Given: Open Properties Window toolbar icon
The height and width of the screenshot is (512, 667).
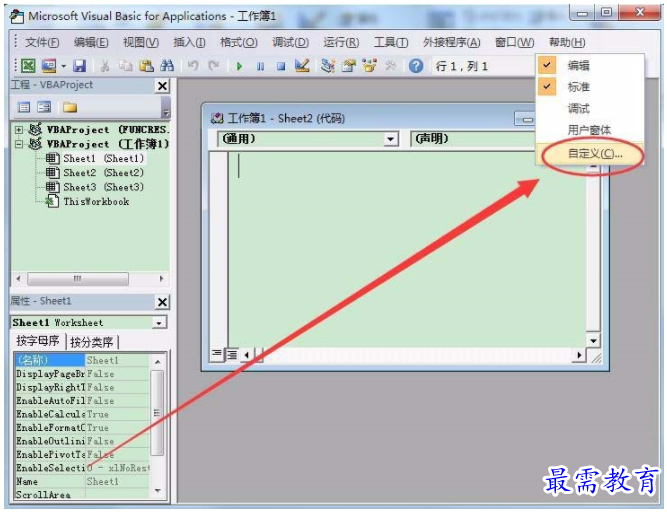Looking at the screenshot, I should click(348, 65).
